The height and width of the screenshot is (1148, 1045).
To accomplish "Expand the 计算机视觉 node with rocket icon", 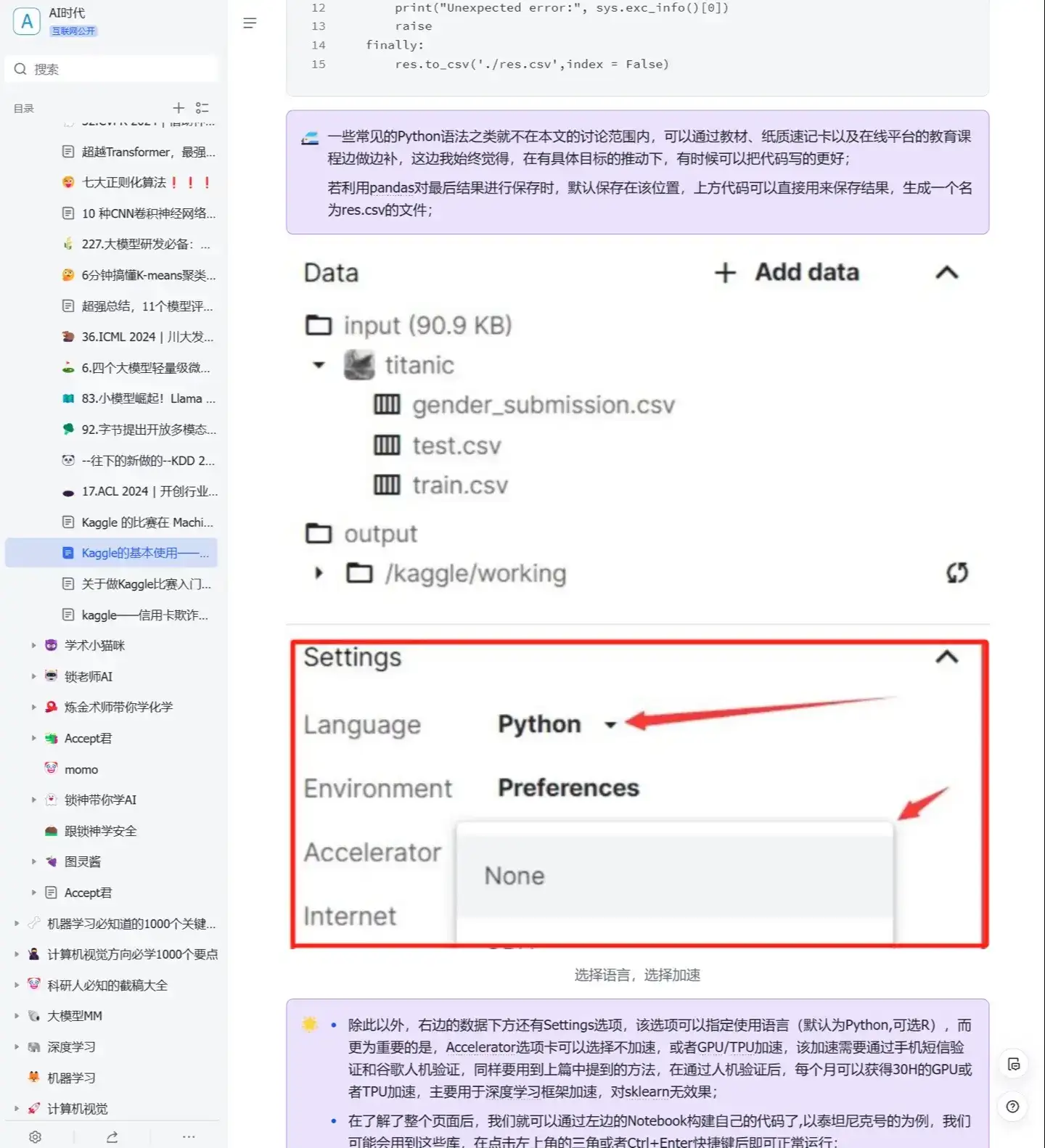I will tap(16, 1109).
